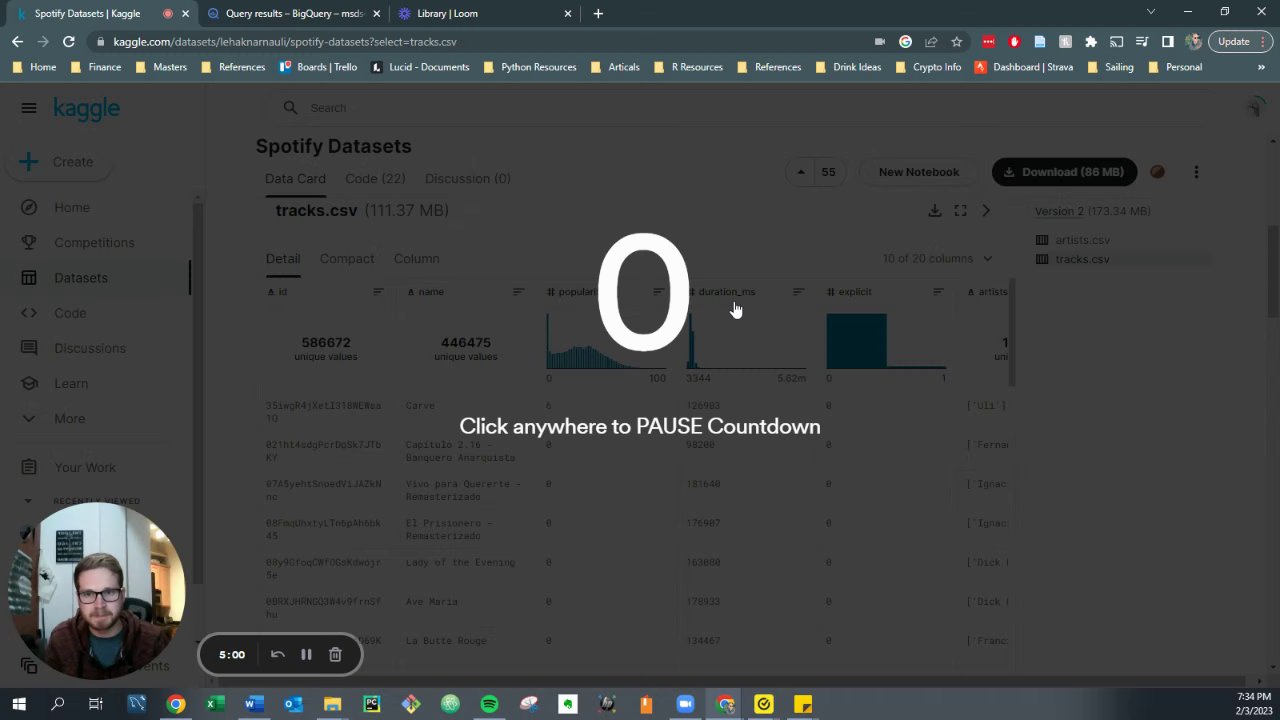The image size is (1280, 720).
Task: Upvote the Spotify Datasets dataset
Action: [x=801, y=172]
